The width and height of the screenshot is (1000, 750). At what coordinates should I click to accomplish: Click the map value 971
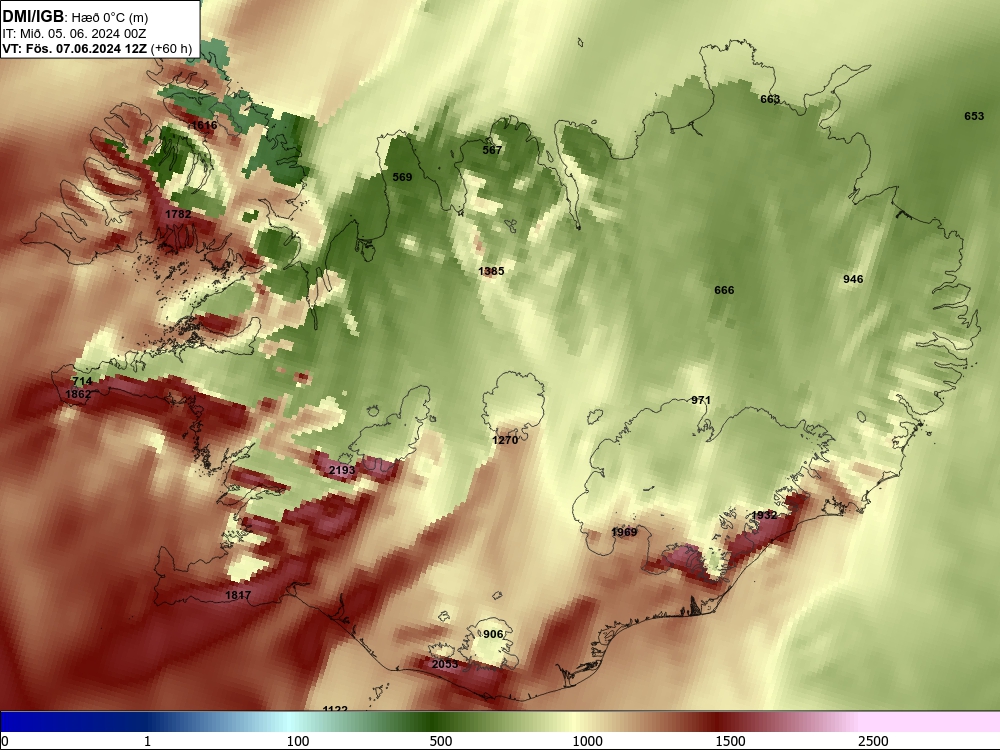click(700, 400)
